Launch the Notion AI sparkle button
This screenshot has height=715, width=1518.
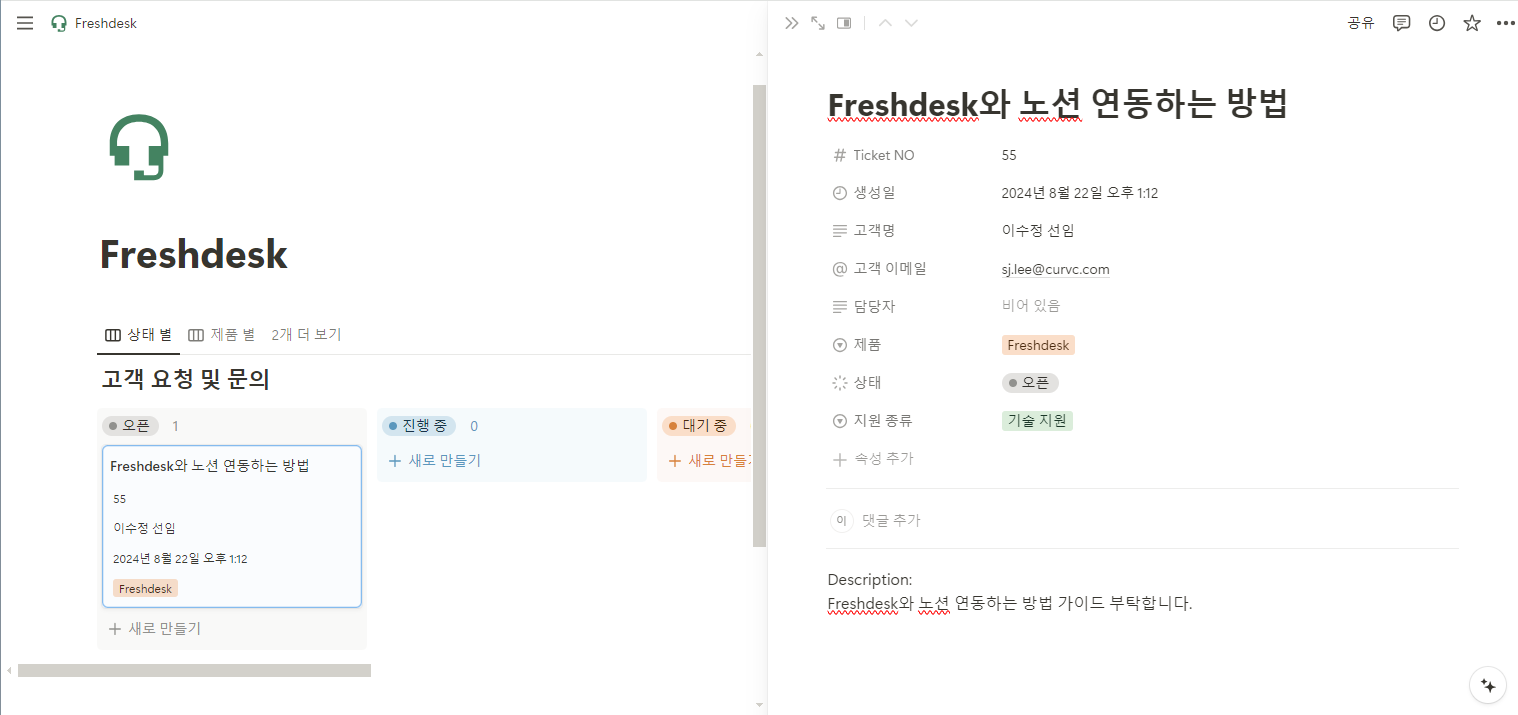point(1488,685)
